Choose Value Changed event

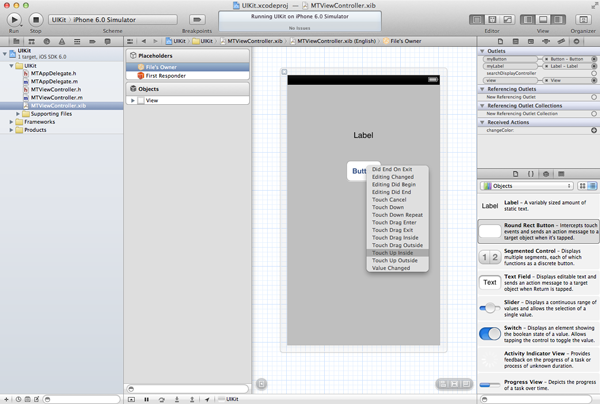[398, 268]
